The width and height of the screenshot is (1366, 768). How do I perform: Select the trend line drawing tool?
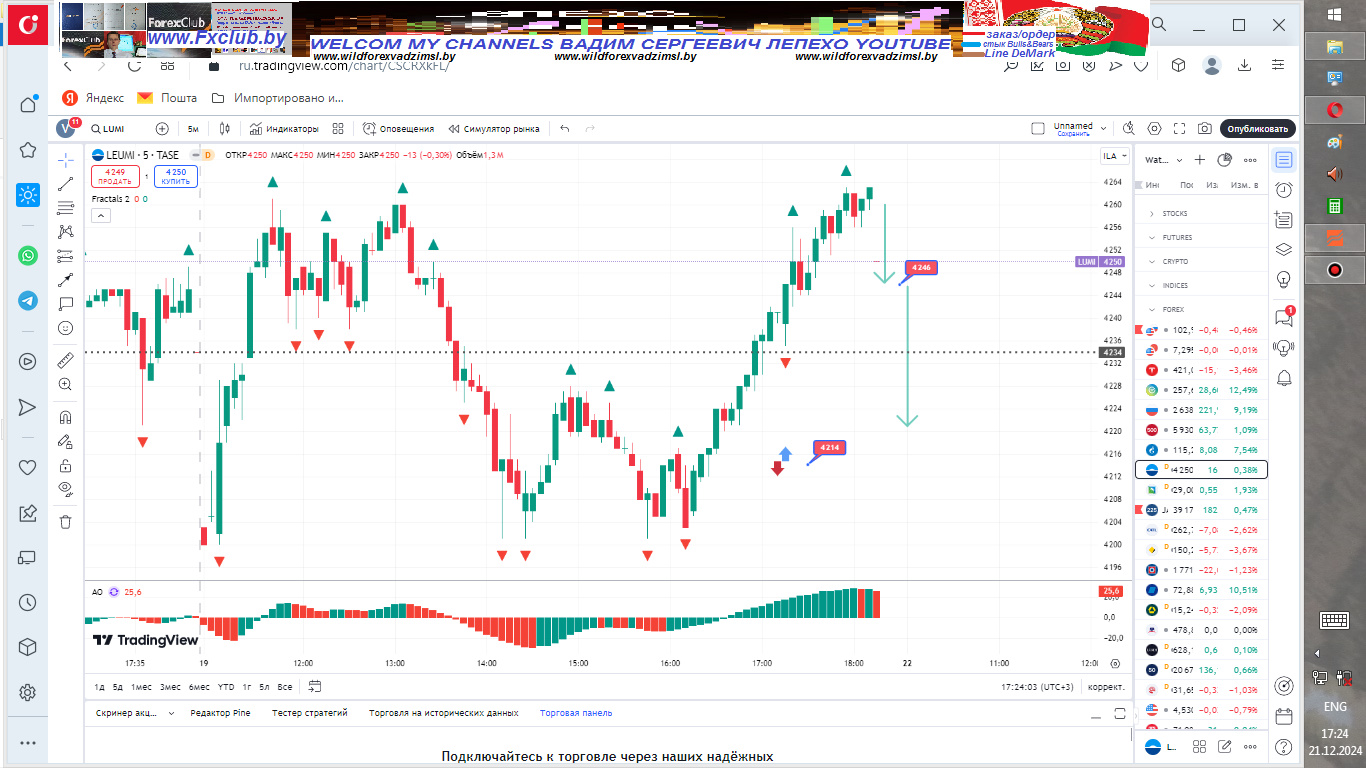click(65, 184)
